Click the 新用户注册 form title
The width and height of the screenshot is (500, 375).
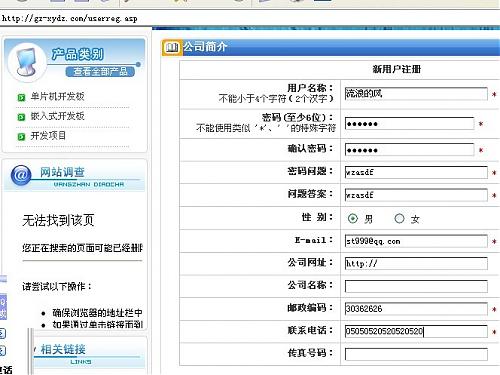pyautogui.click(x=397, y=69)
